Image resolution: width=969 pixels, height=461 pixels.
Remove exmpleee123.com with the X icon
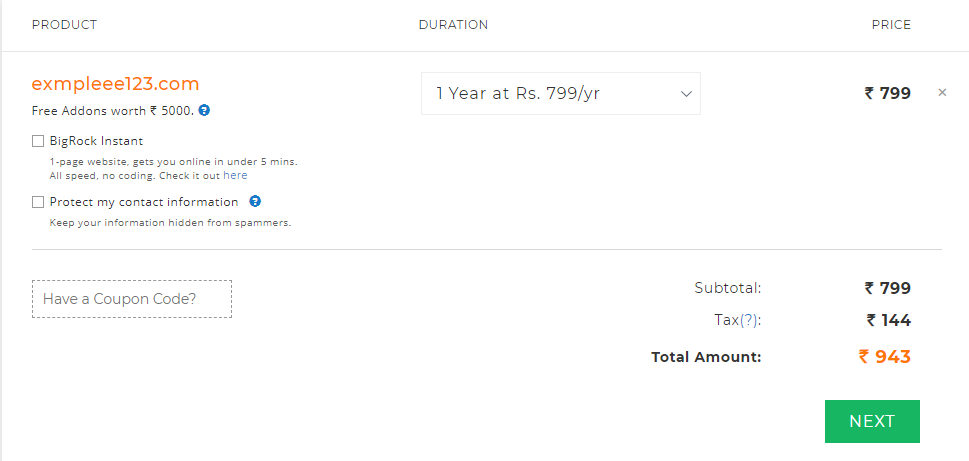942,93
